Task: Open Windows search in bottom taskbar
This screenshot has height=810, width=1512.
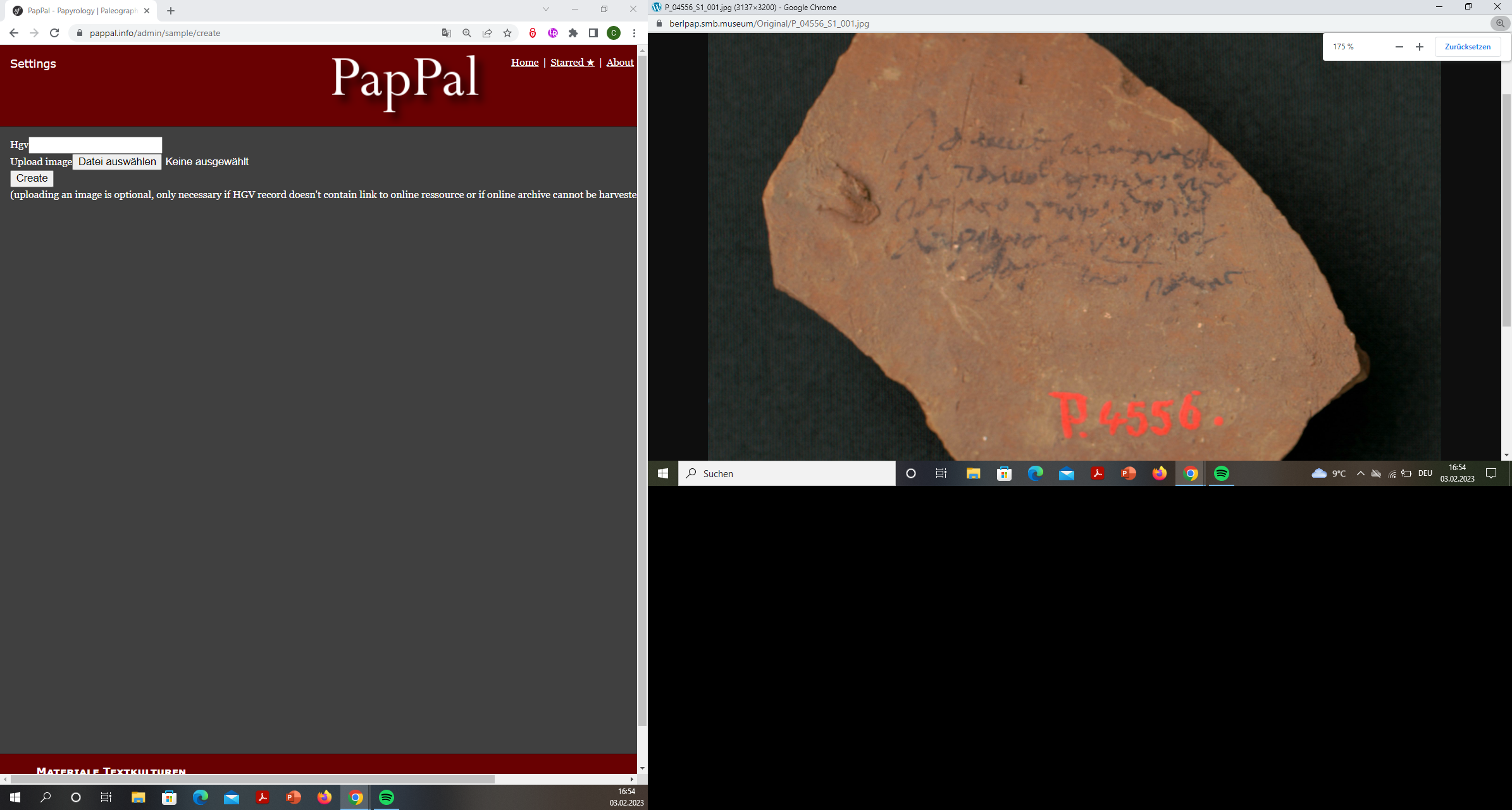Action: click(46, 797)
